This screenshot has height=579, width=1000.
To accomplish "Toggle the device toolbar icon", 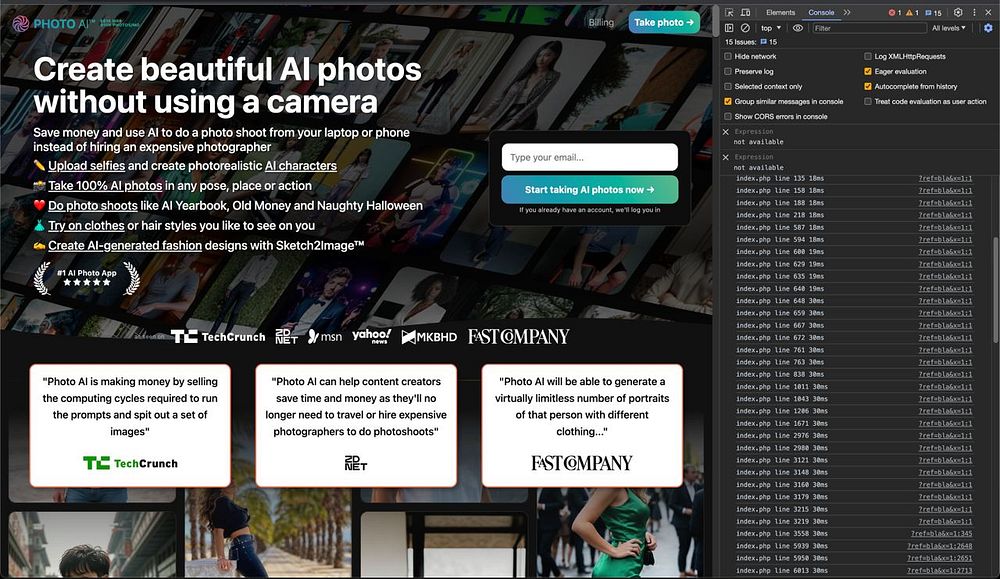I will tap(745, 12).
